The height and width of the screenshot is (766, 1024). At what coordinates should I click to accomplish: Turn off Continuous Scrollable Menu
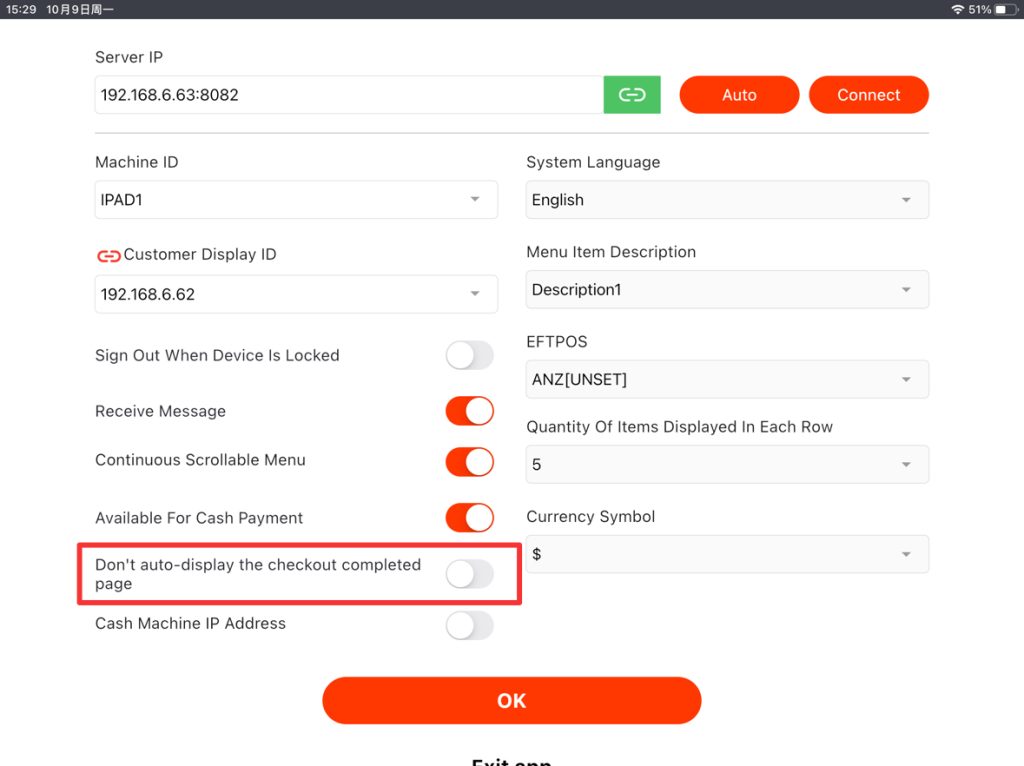(x=469, y=461)
